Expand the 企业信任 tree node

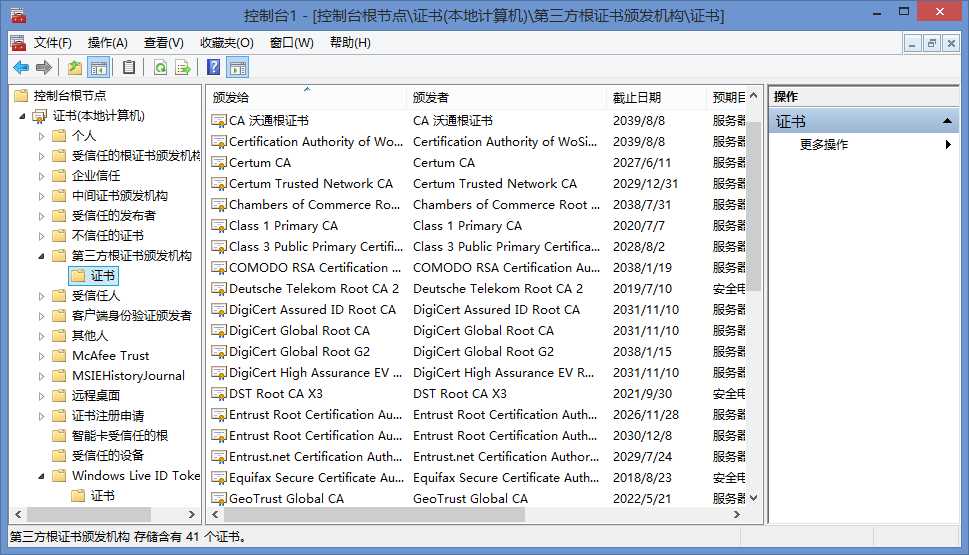(x=41, y=176)
